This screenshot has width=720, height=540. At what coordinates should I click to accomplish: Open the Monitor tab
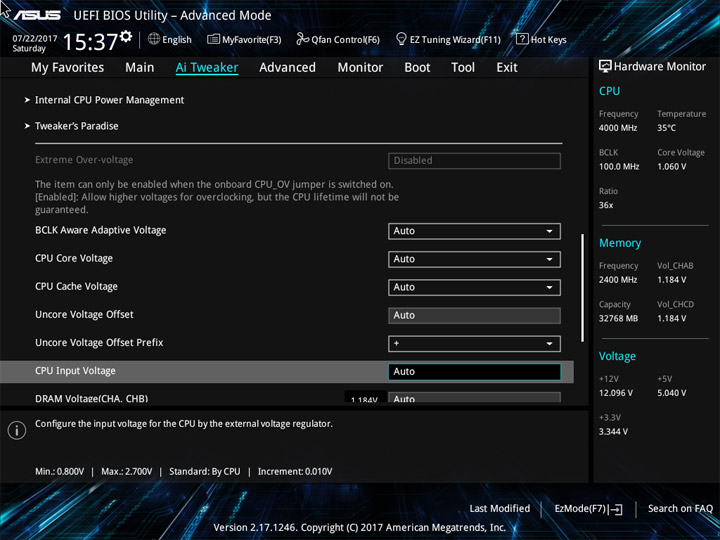360,68
